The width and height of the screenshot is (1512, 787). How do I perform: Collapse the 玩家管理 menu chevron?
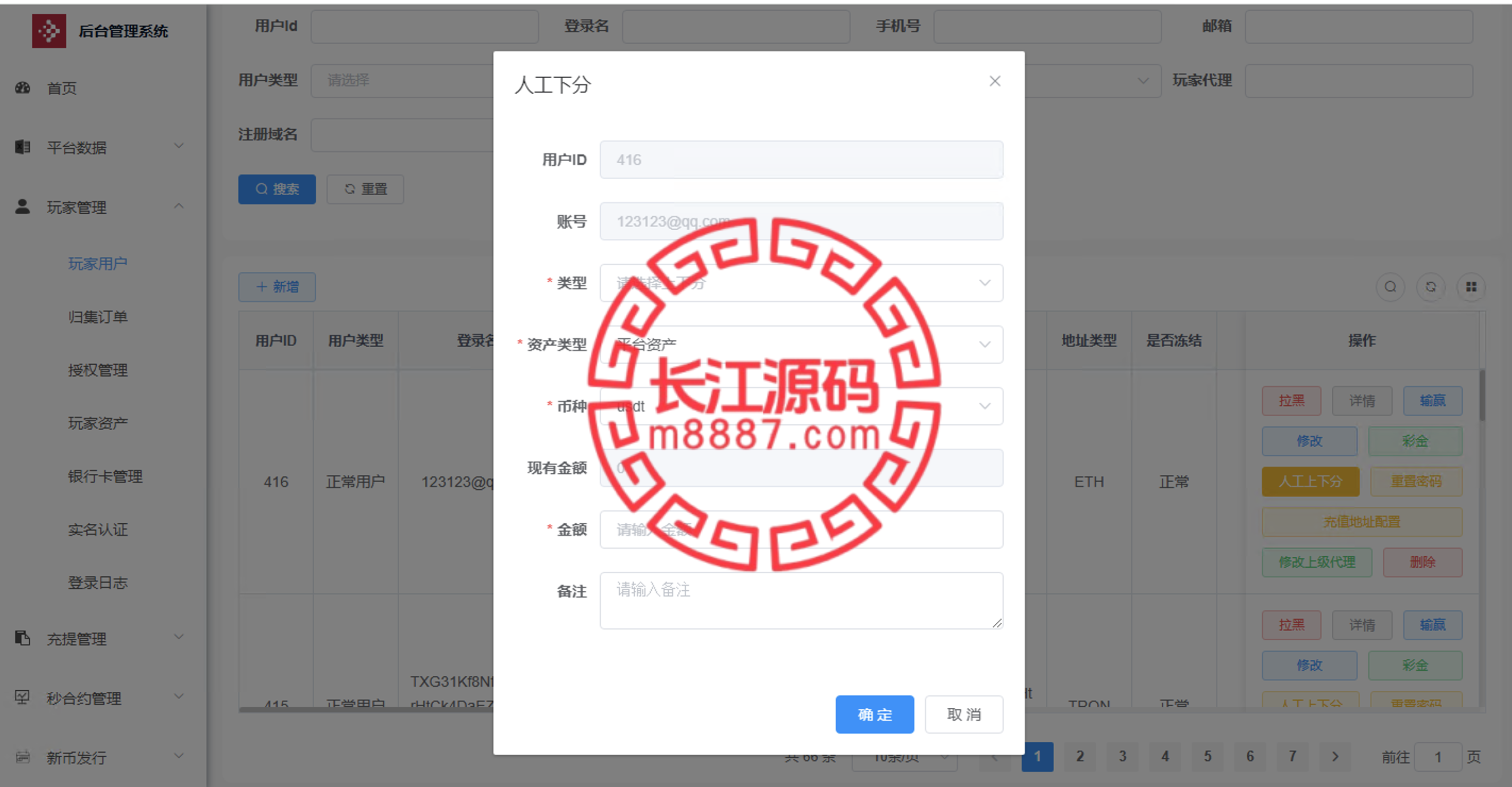coord(179,205)
